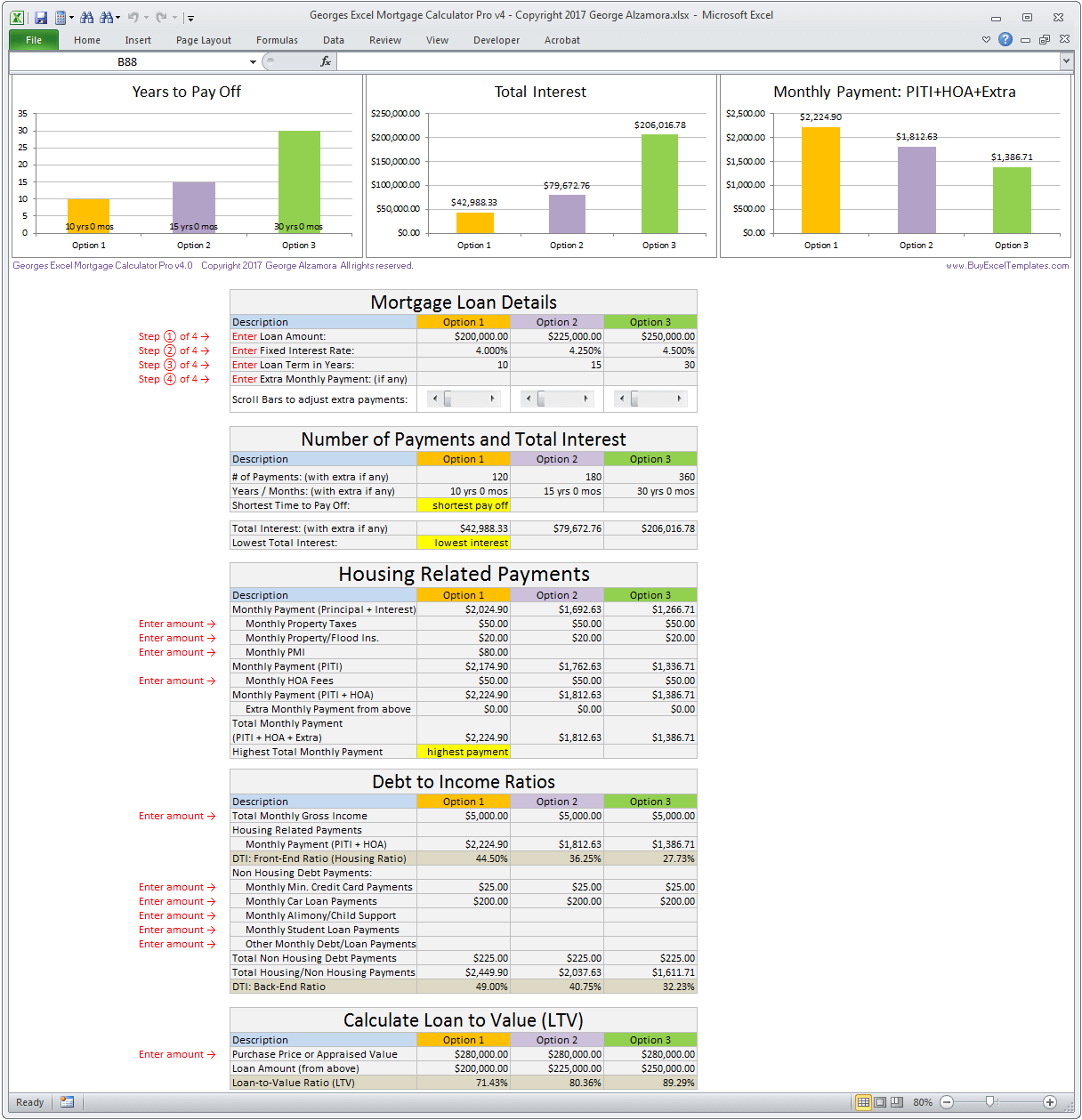The height and width of the screenshot is (1120, 1082).
Task: Switch to the Formulas ribbon tab
Action: click(276, 39)
